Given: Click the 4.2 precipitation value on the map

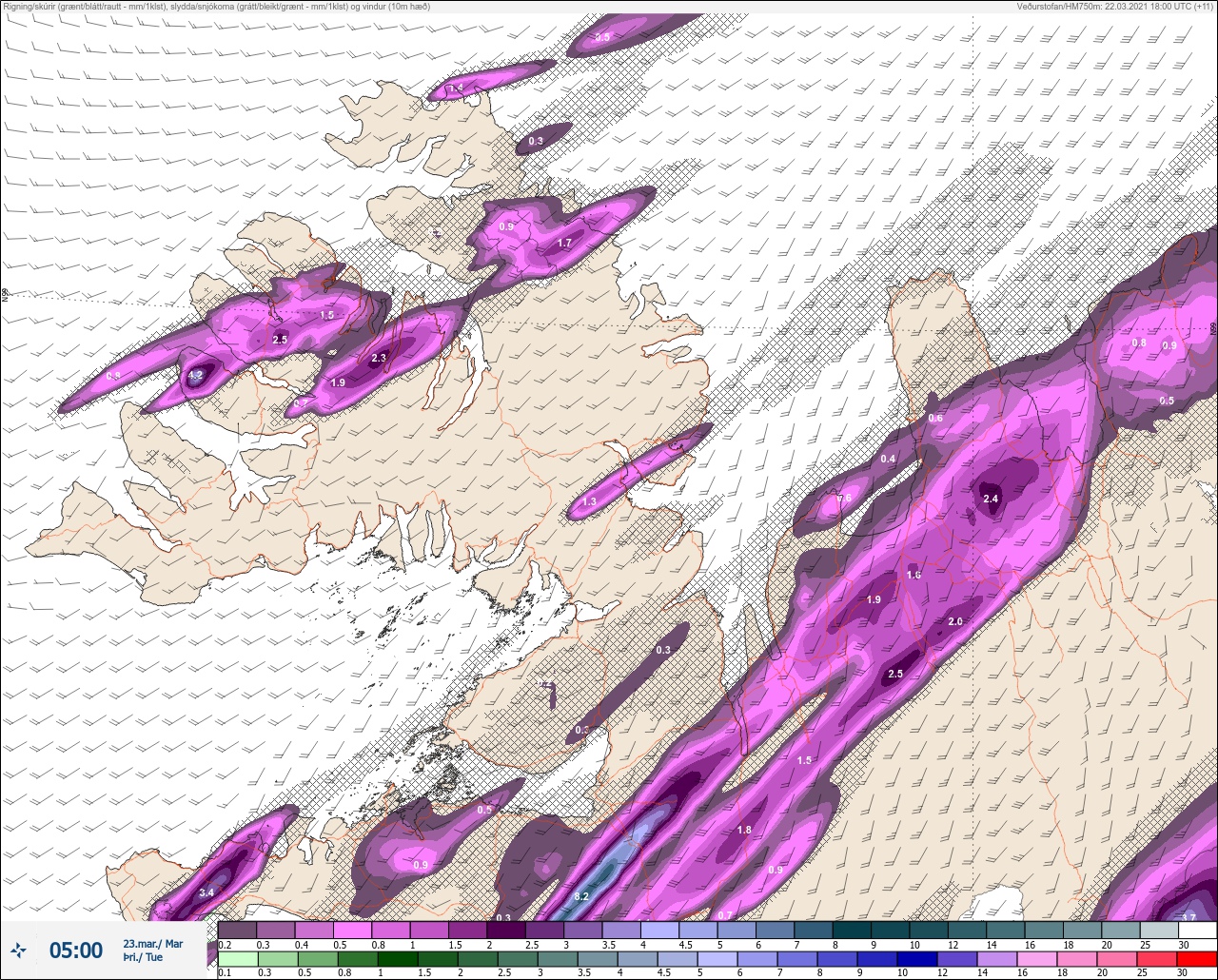Looking at the screenshot, I should click(196, 376).
